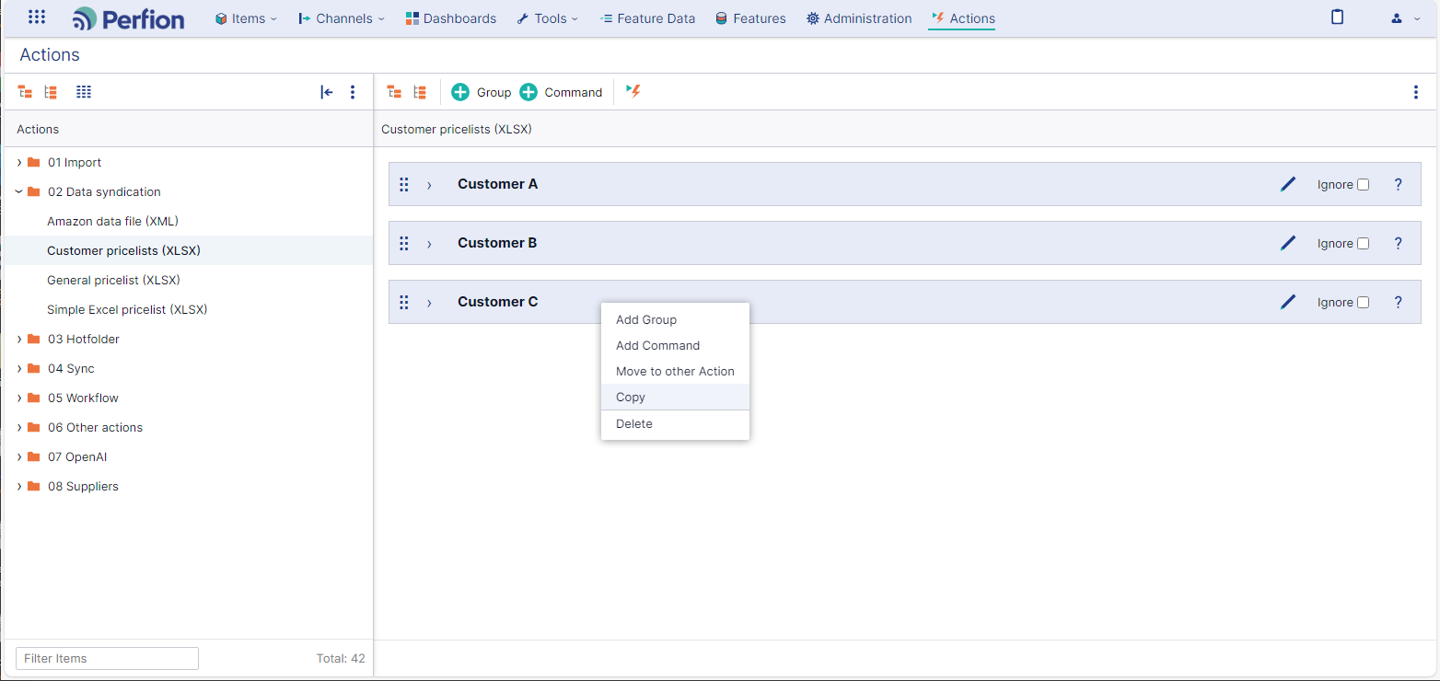Collapse the left Actions panel
The width and height of the screenshot is (1440, 681).
326,92
